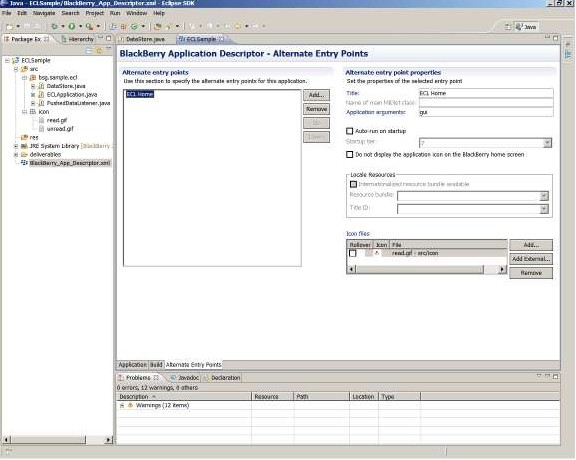Open the Run configurations dropdown arrow
The width and height of the screenshot is (576, 460).
point(80,26)
